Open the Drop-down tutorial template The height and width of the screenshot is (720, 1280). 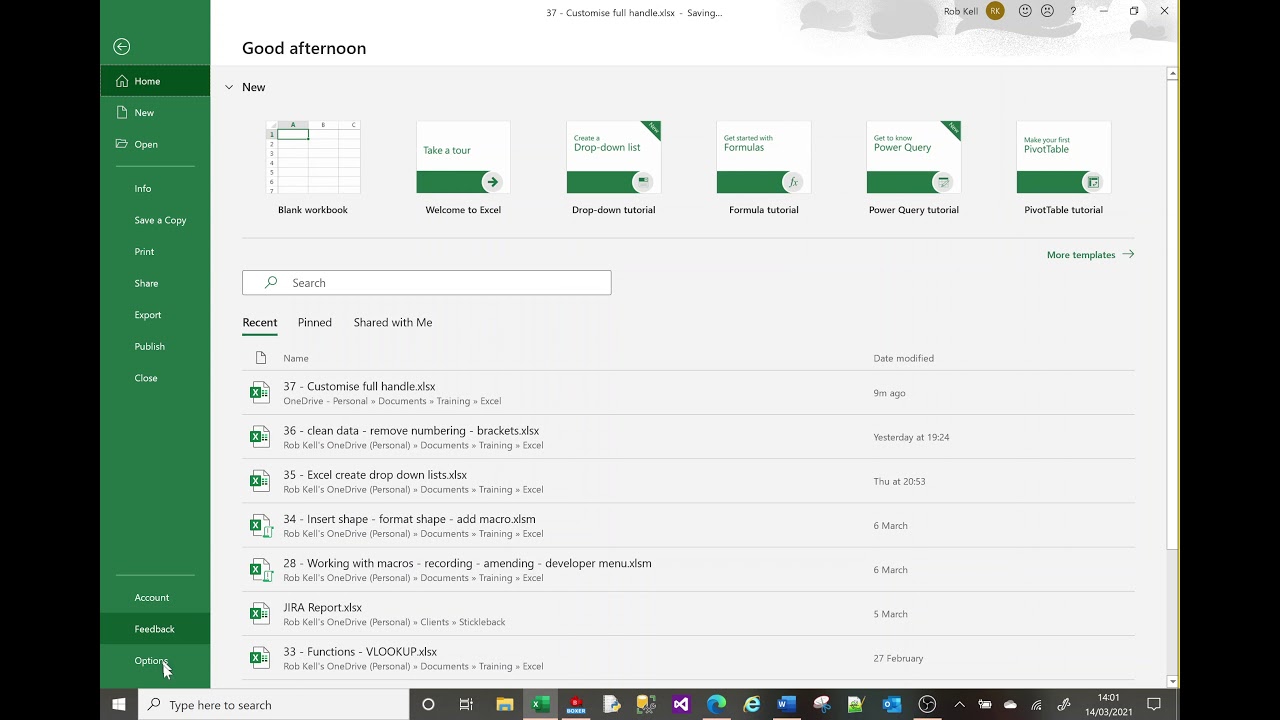[x=613, y=168]
